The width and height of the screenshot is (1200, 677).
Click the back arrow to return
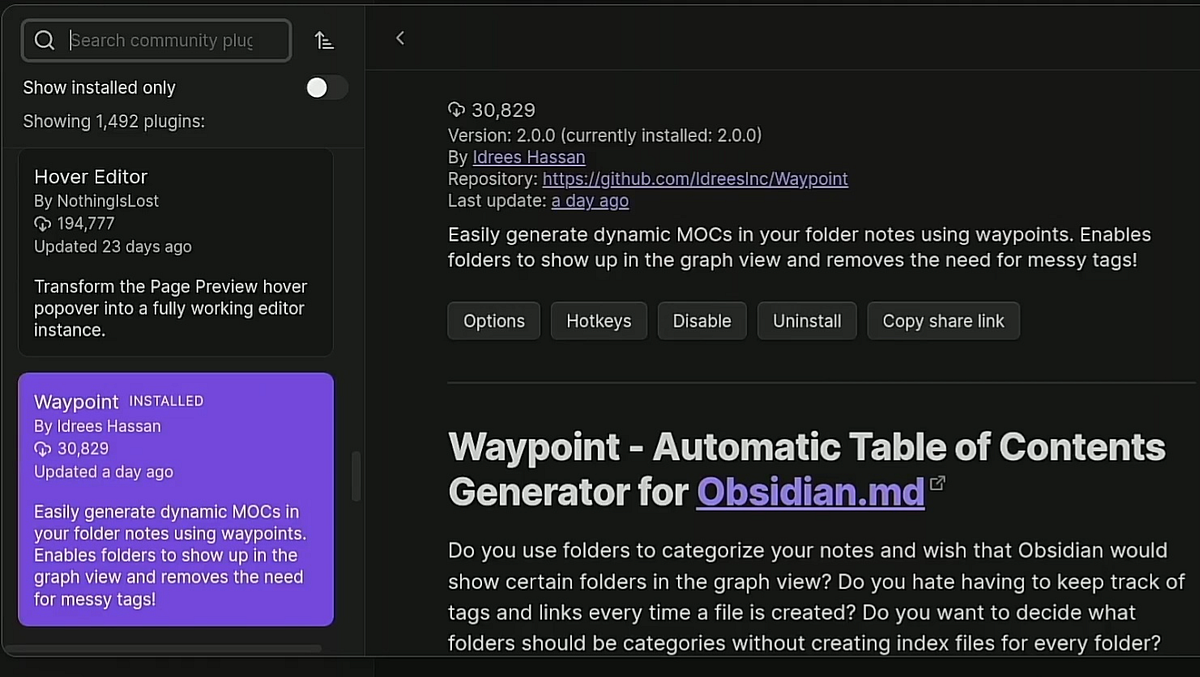click(400, 37)
